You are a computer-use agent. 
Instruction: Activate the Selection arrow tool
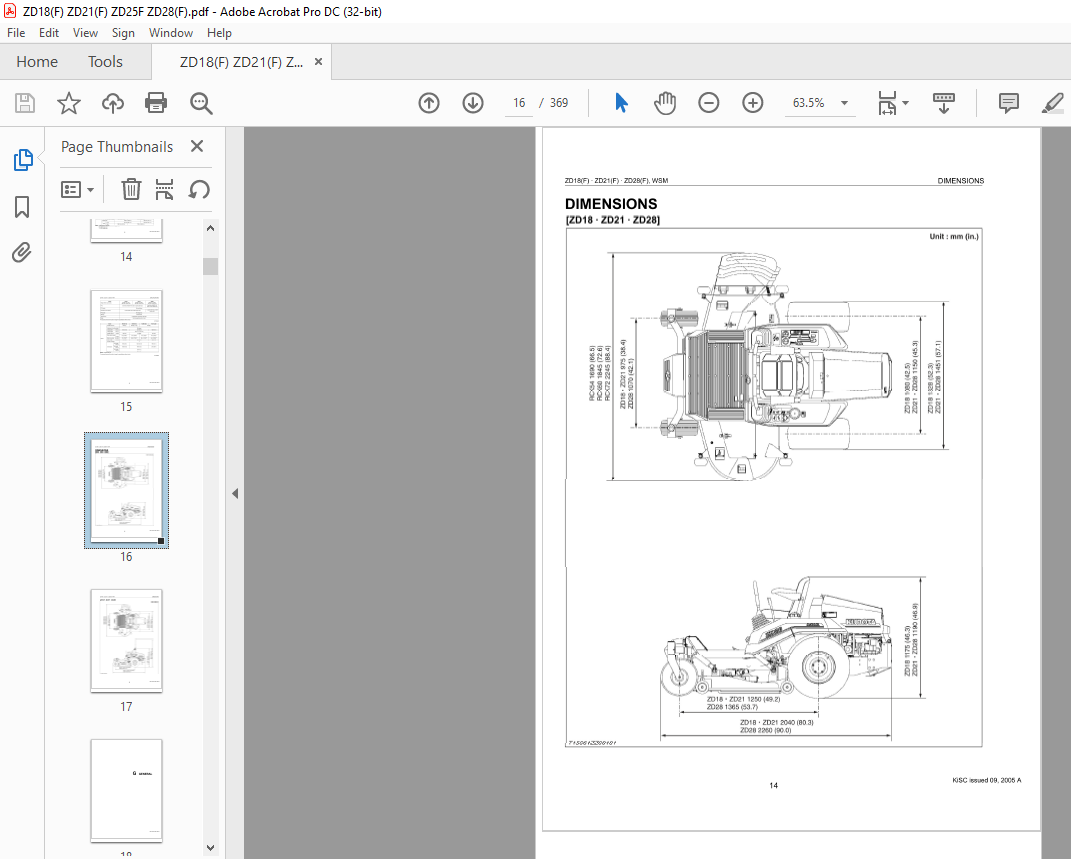click(621, 103)
